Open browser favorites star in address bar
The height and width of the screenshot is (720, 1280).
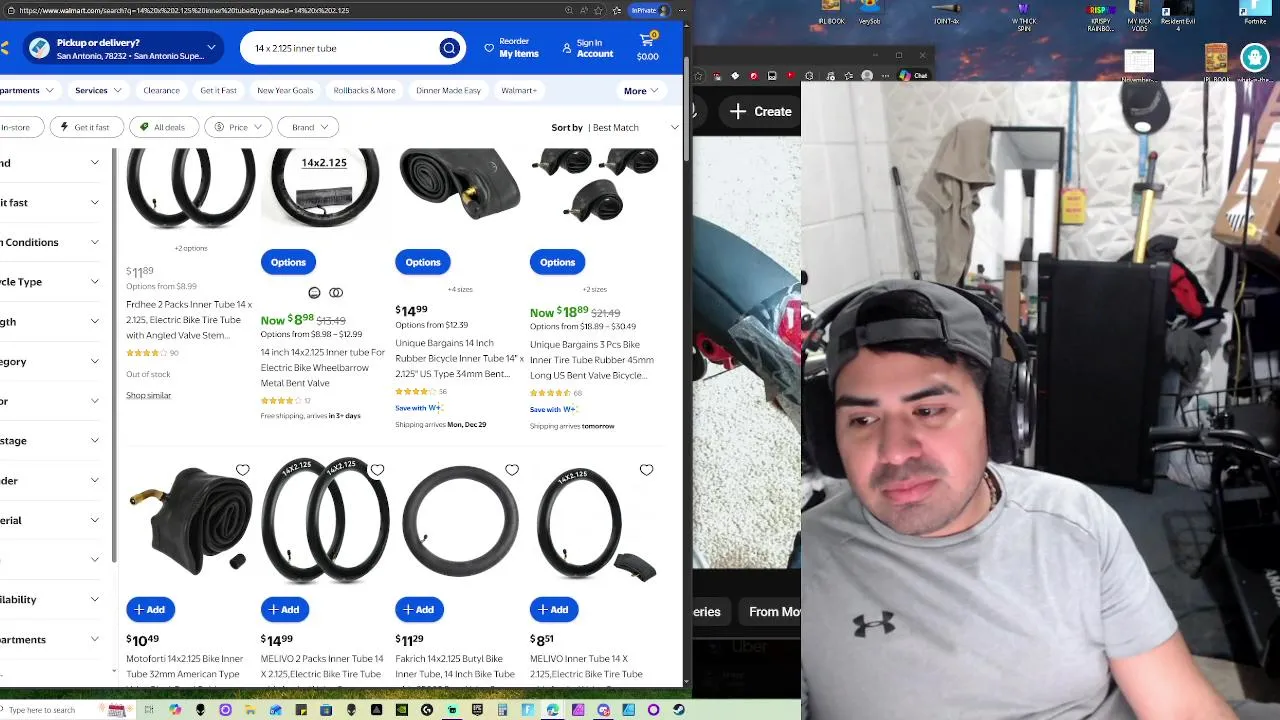click(599, 10)
